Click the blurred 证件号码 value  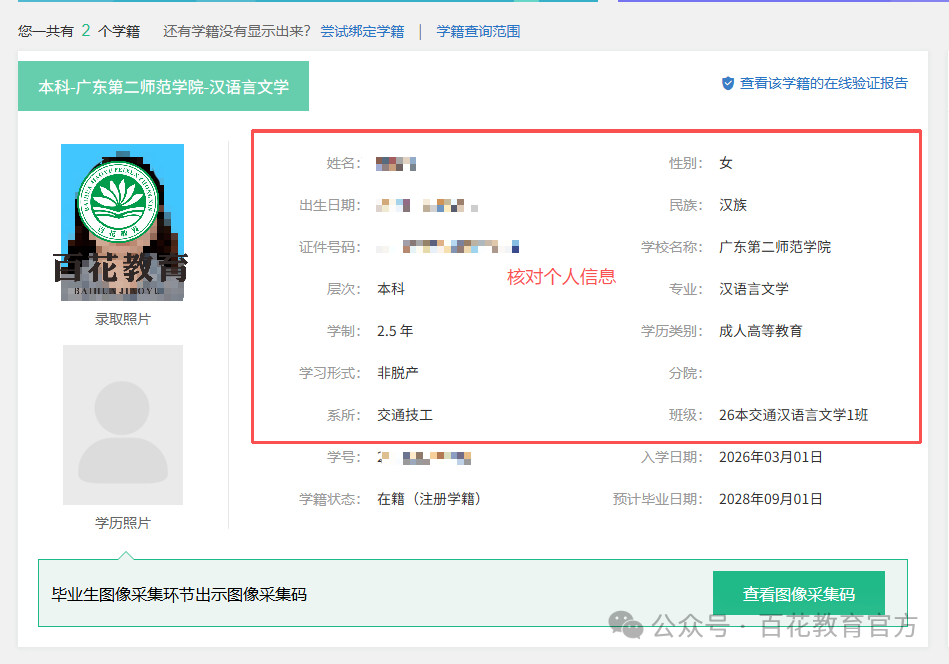click(447, 247)
